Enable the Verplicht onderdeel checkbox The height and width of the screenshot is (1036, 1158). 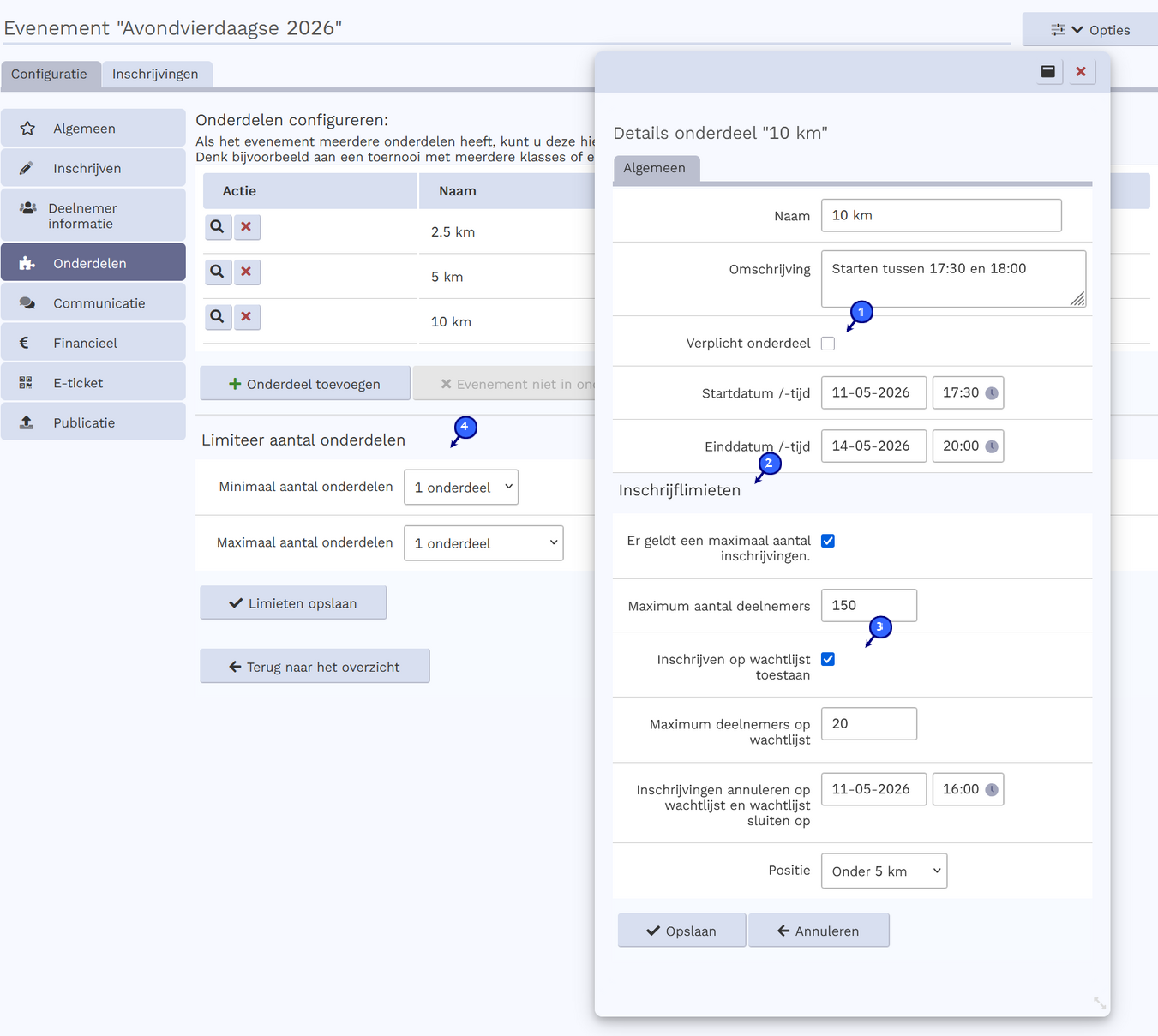tap(828, 344)
